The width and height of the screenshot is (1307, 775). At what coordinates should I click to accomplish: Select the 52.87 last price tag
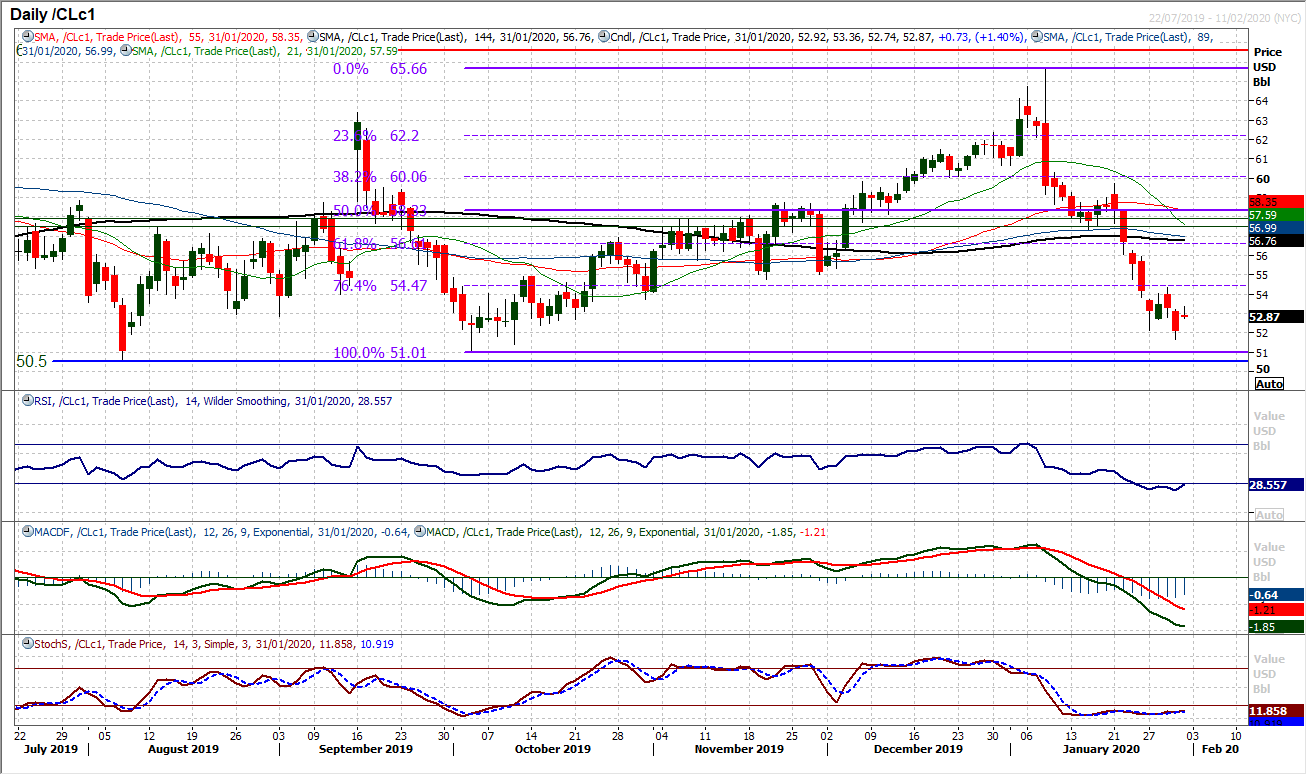pyautogui.click(x=1276, y=317)
